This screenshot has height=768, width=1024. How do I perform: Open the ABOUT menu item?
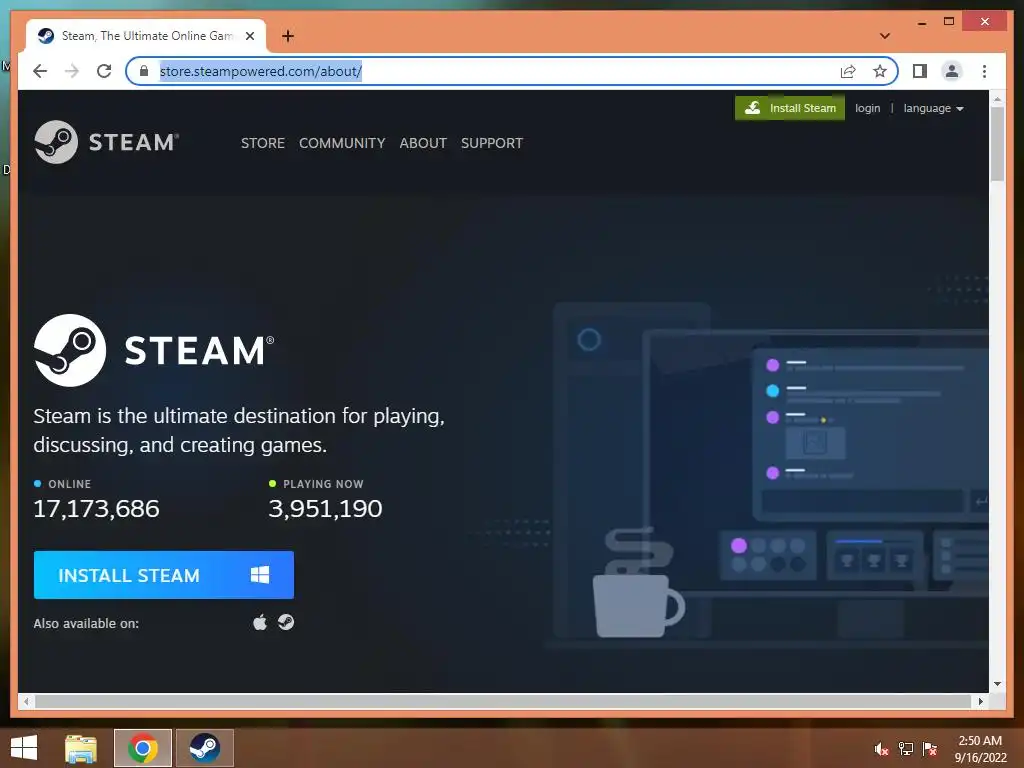pyautogui.click(x=423, y=143)
